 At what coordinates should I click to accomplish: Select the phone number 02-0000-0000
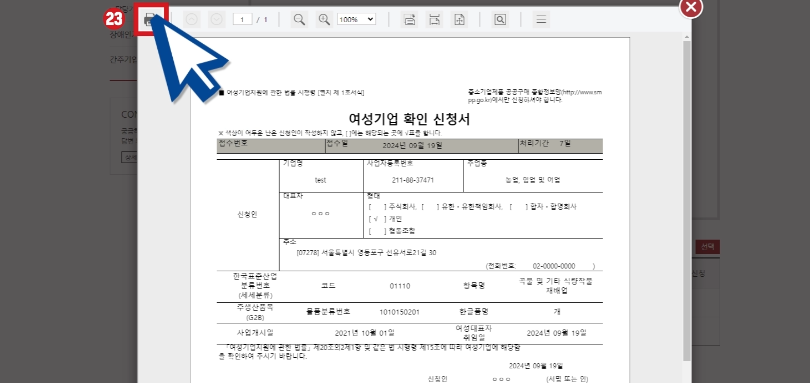tap(554, 266)
